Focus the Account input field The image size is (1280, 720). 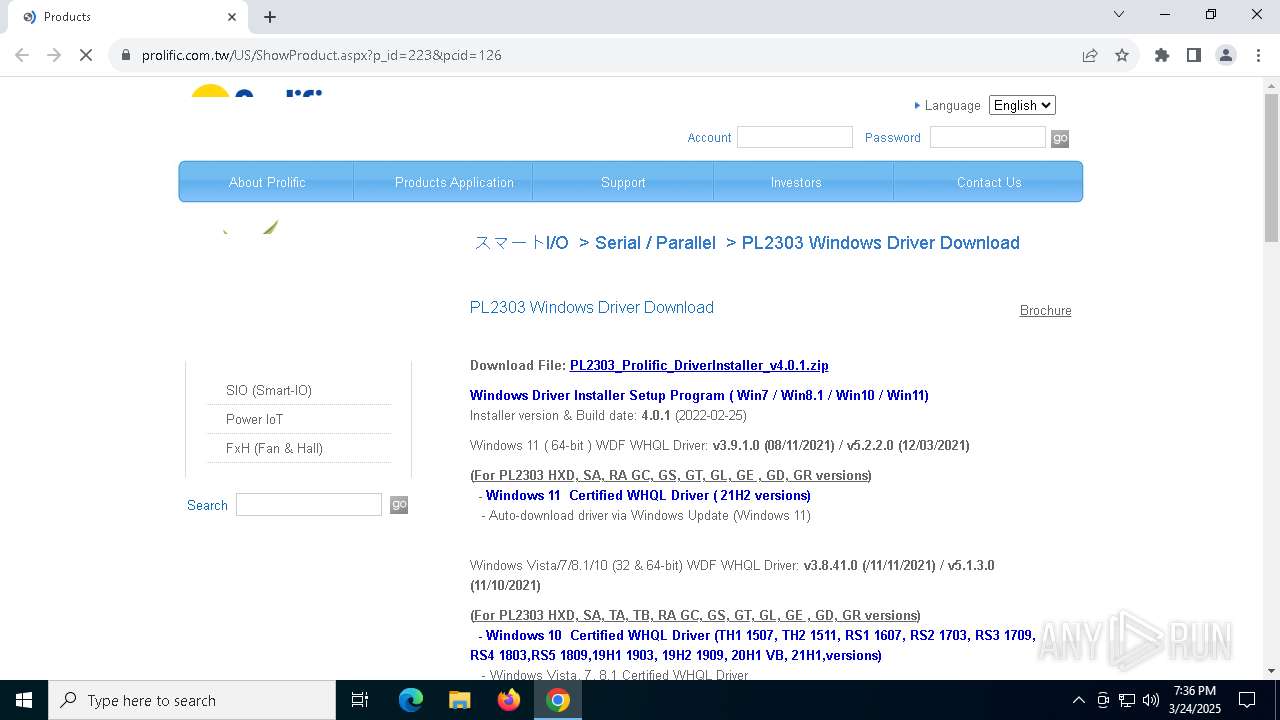795,137
